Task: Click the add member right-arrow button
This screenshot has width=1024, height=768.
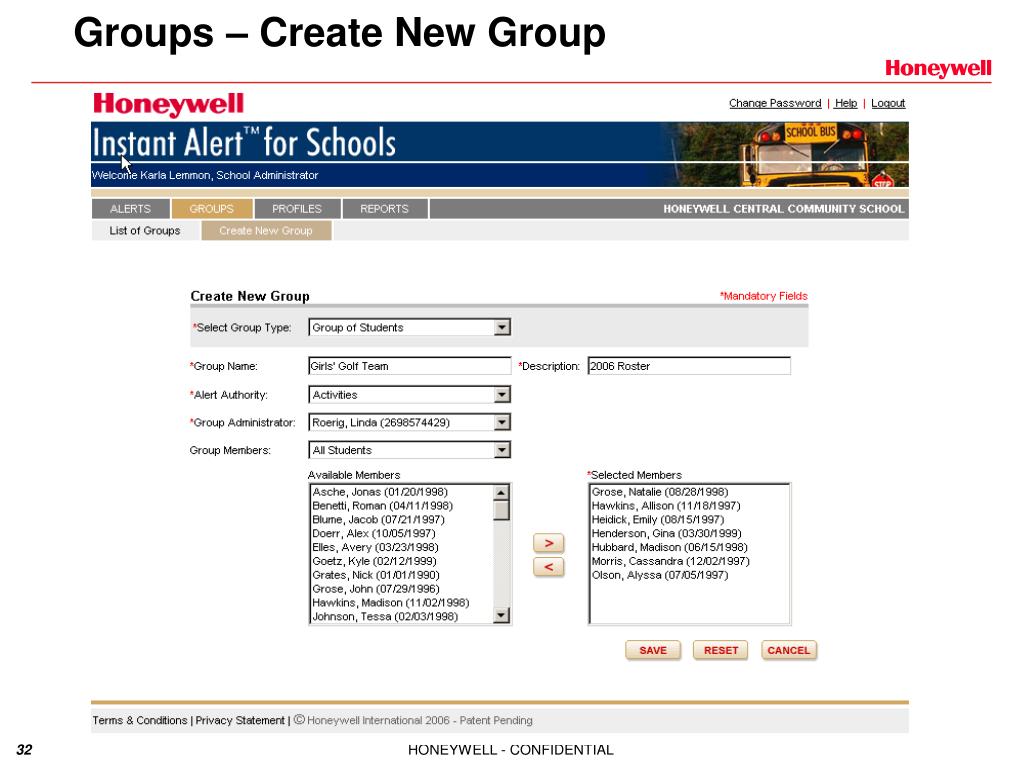Action: [549, 543]
